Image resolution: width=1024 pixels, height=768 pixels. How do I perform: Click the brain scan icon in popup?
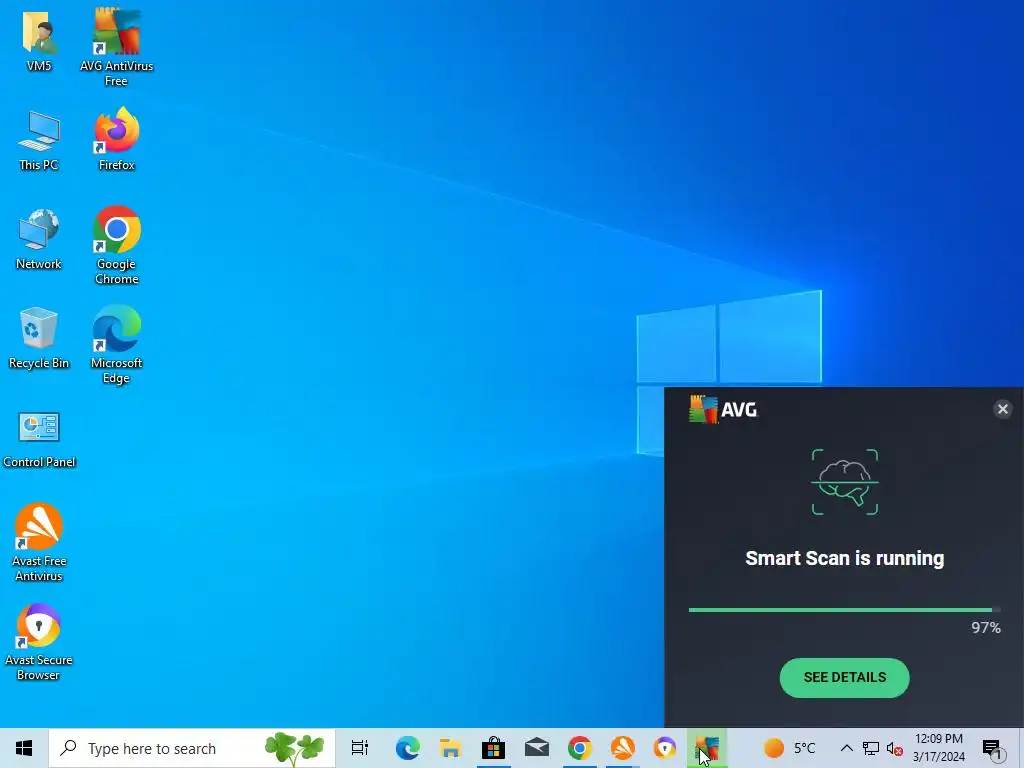coord(844,482)
